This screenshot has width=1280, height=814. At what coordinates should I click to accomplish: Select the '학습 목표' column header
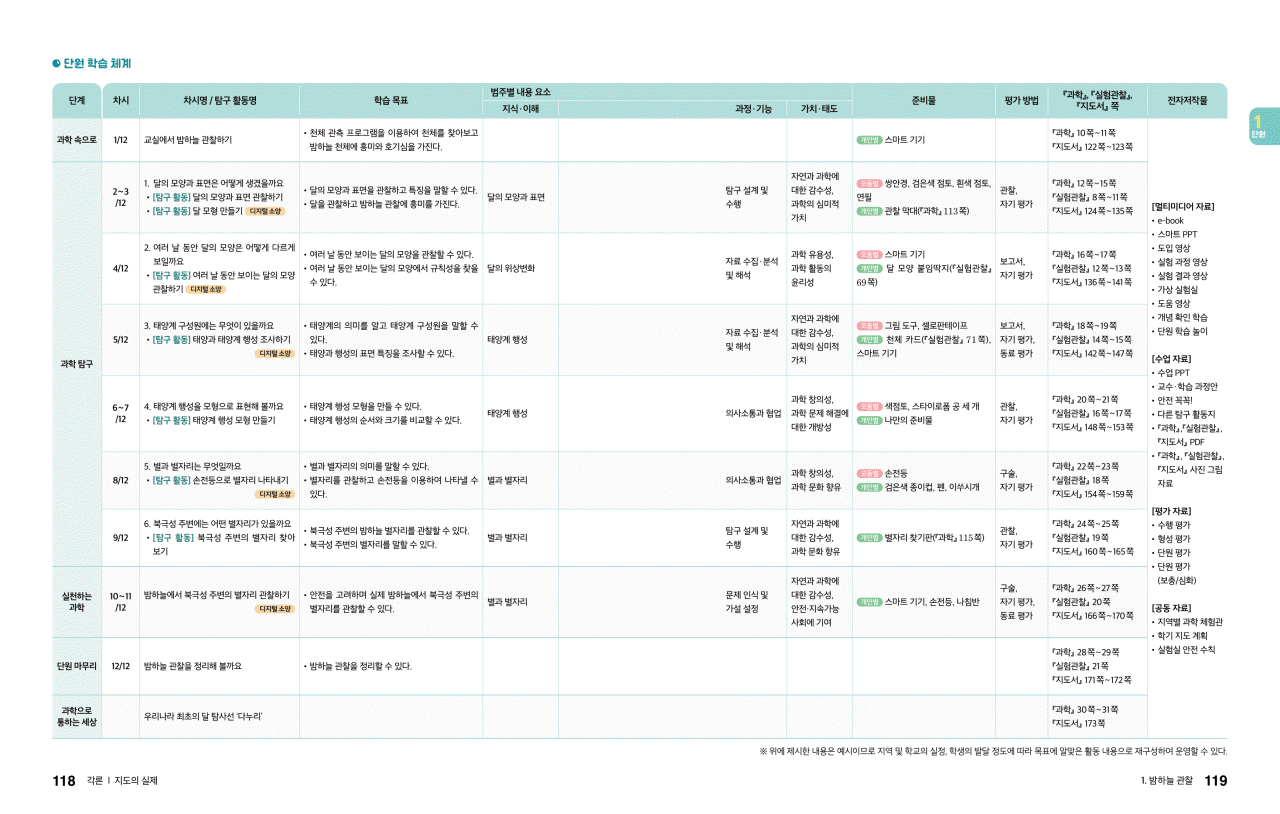click(x=390, y=101)
